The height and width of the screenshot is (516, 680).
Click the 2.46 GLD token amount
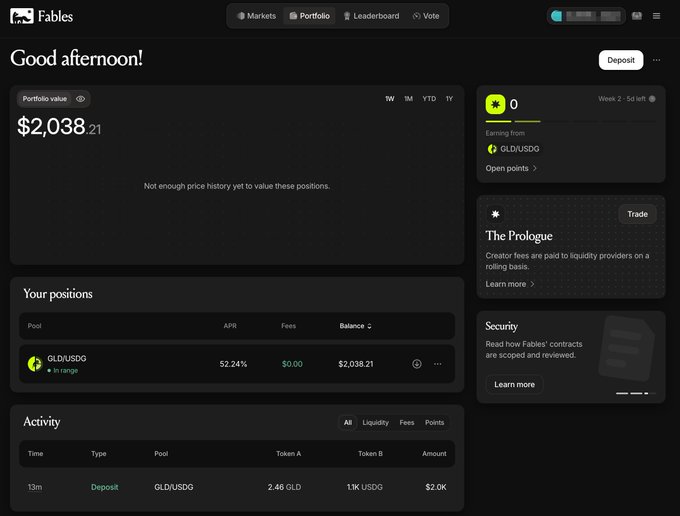tap(284, 487)
